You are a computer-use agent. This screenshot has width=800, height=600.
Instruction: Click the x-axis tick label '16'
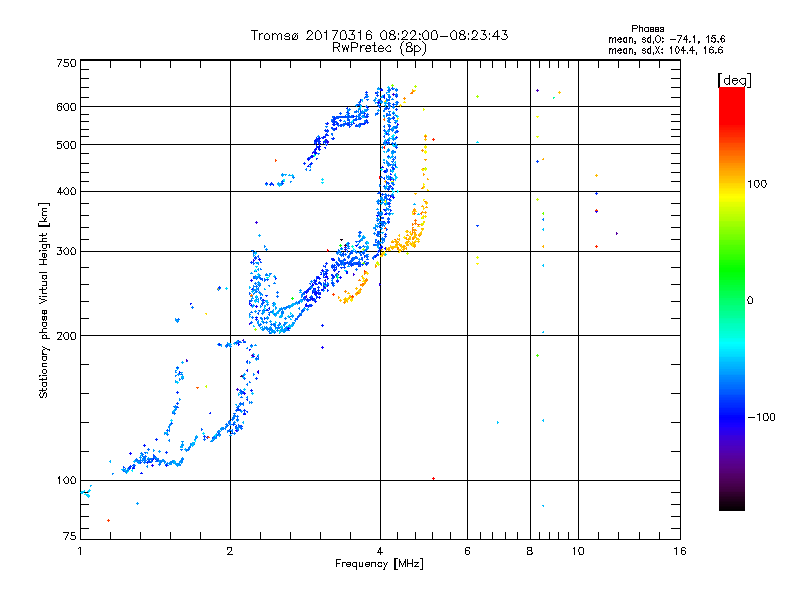(680, 551)
